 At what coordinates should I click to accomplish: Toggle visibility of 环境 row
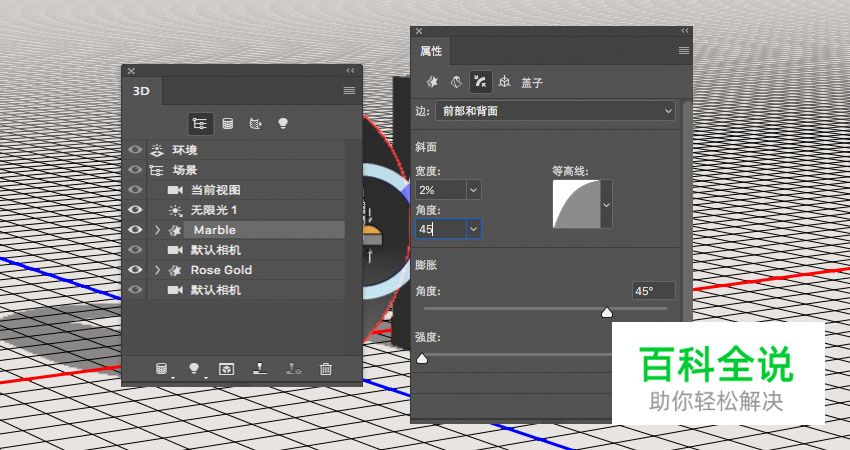[135, 150]
